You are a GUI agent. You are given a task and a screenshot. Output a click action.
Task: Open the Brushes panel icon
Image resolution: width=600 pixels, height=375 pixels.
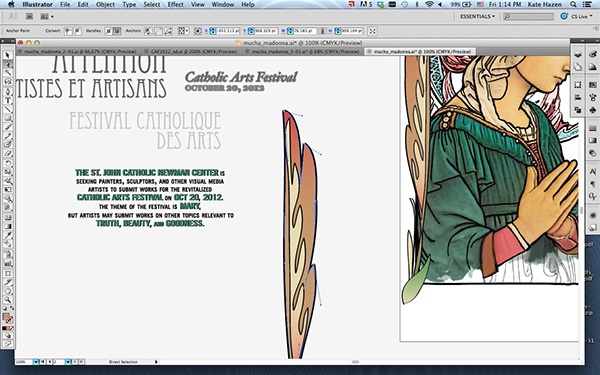(x=593, y=97)
